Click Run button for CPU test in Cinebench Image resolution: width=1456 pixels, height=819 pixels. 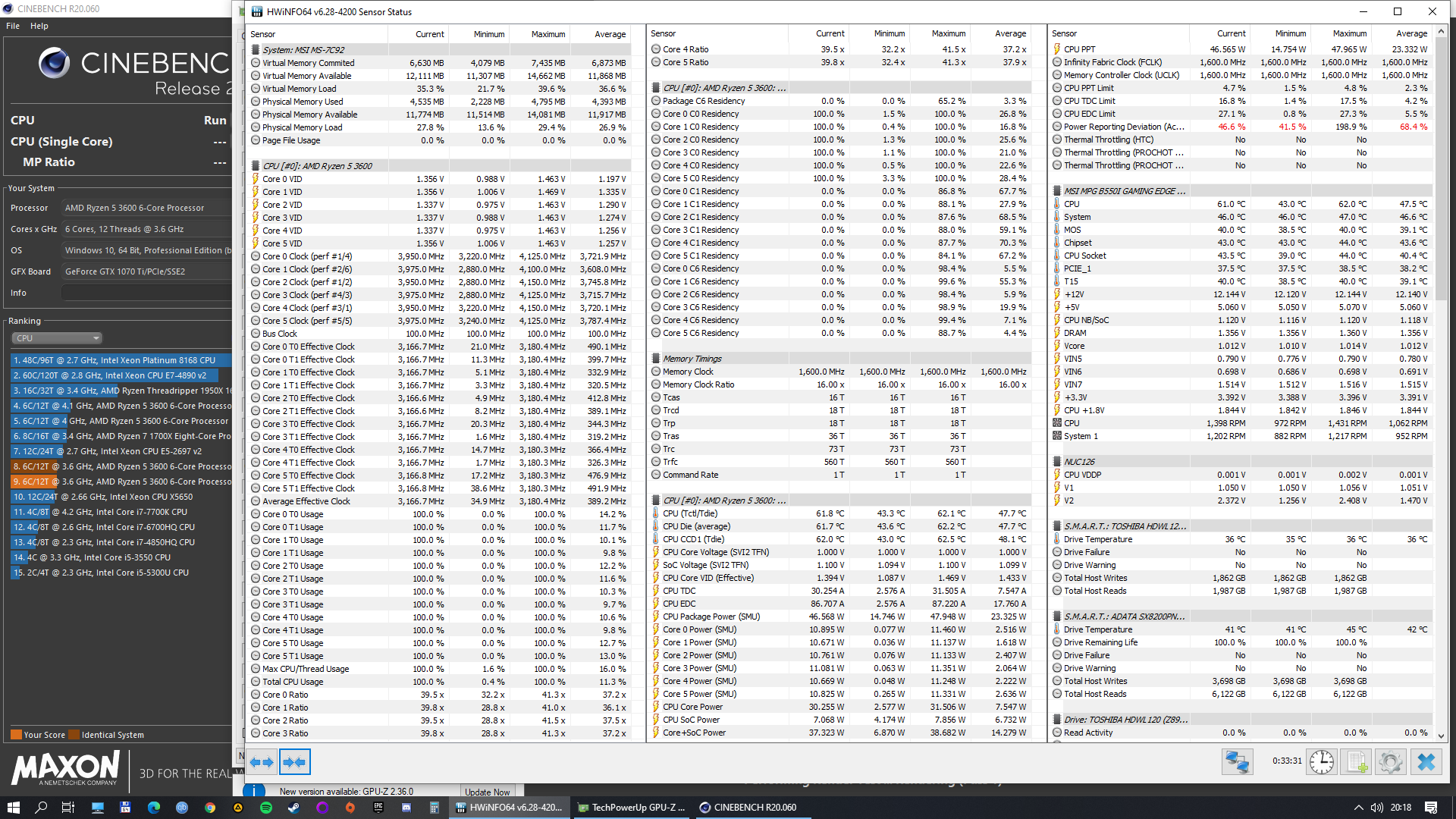tap(215, 120)
